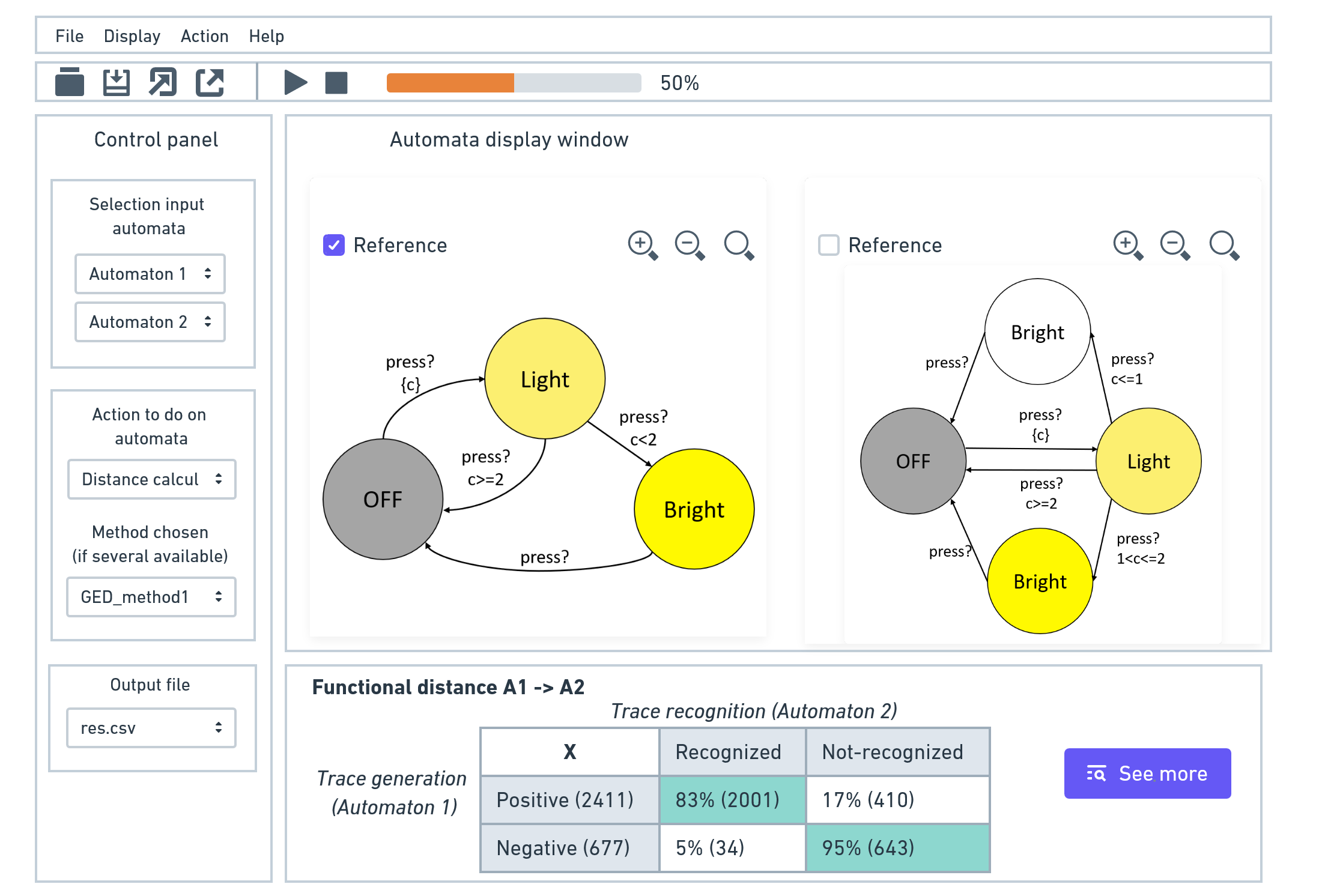Select the OFF state in left automaton
Viewport: 1319px width, 896px height.
(x=383, y=499)
